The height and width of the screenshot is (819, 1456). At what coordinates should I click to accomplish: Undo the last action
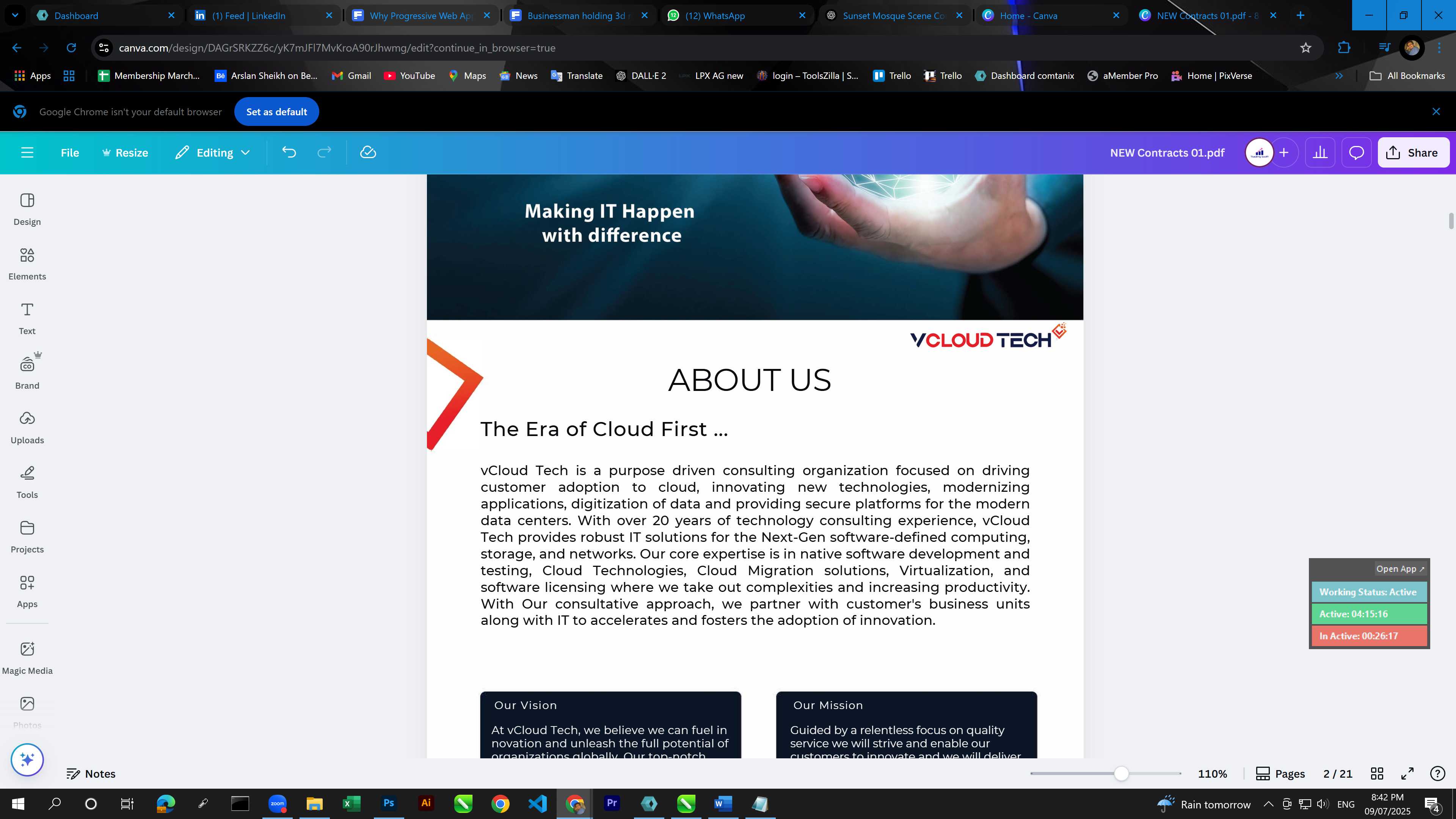click(289, 152)
